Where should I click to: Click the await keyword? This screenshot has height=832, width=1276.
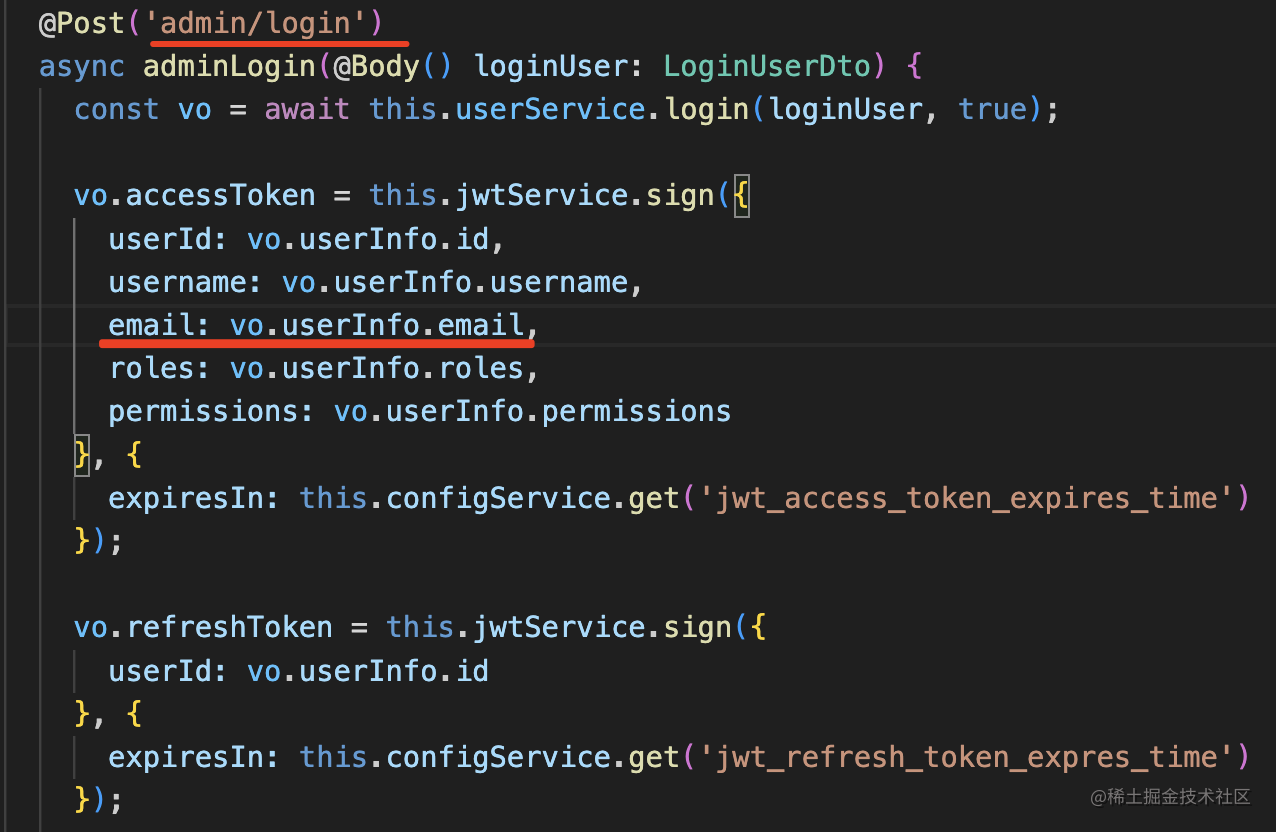click(307, 109)
